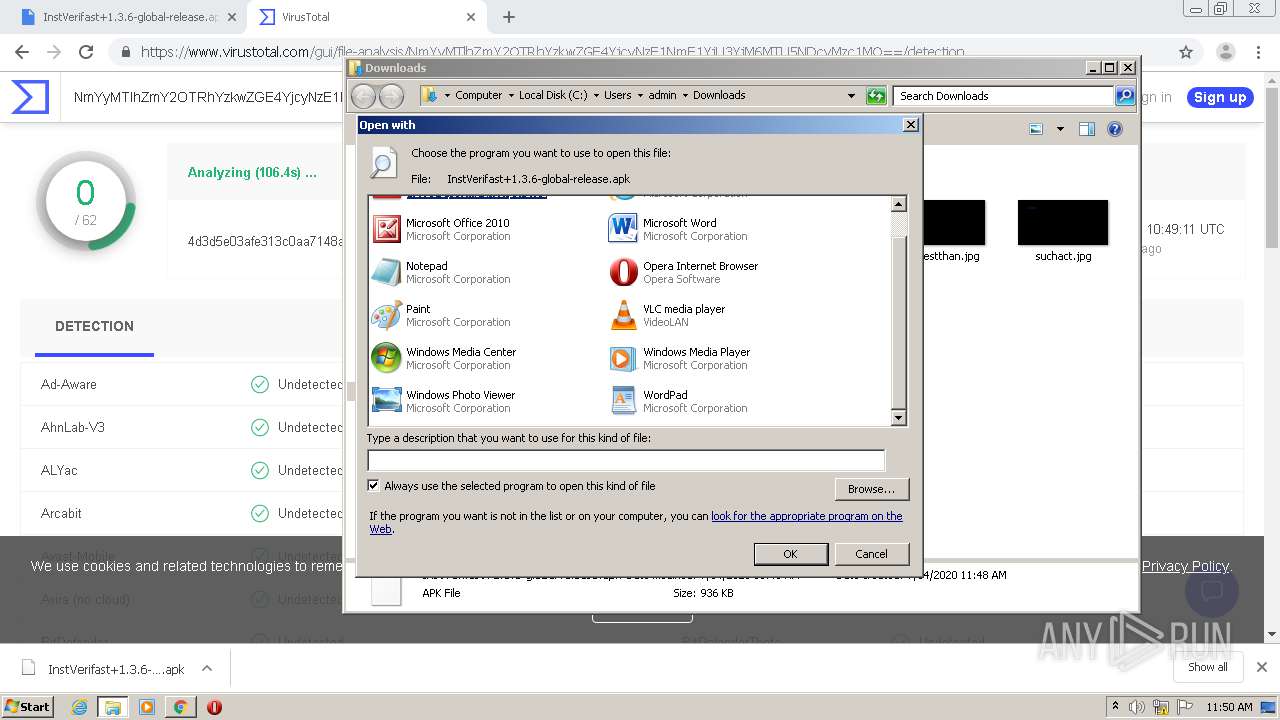Click the OK button
The height and width of the screenshot is (720, 1280).
(790, 554)
